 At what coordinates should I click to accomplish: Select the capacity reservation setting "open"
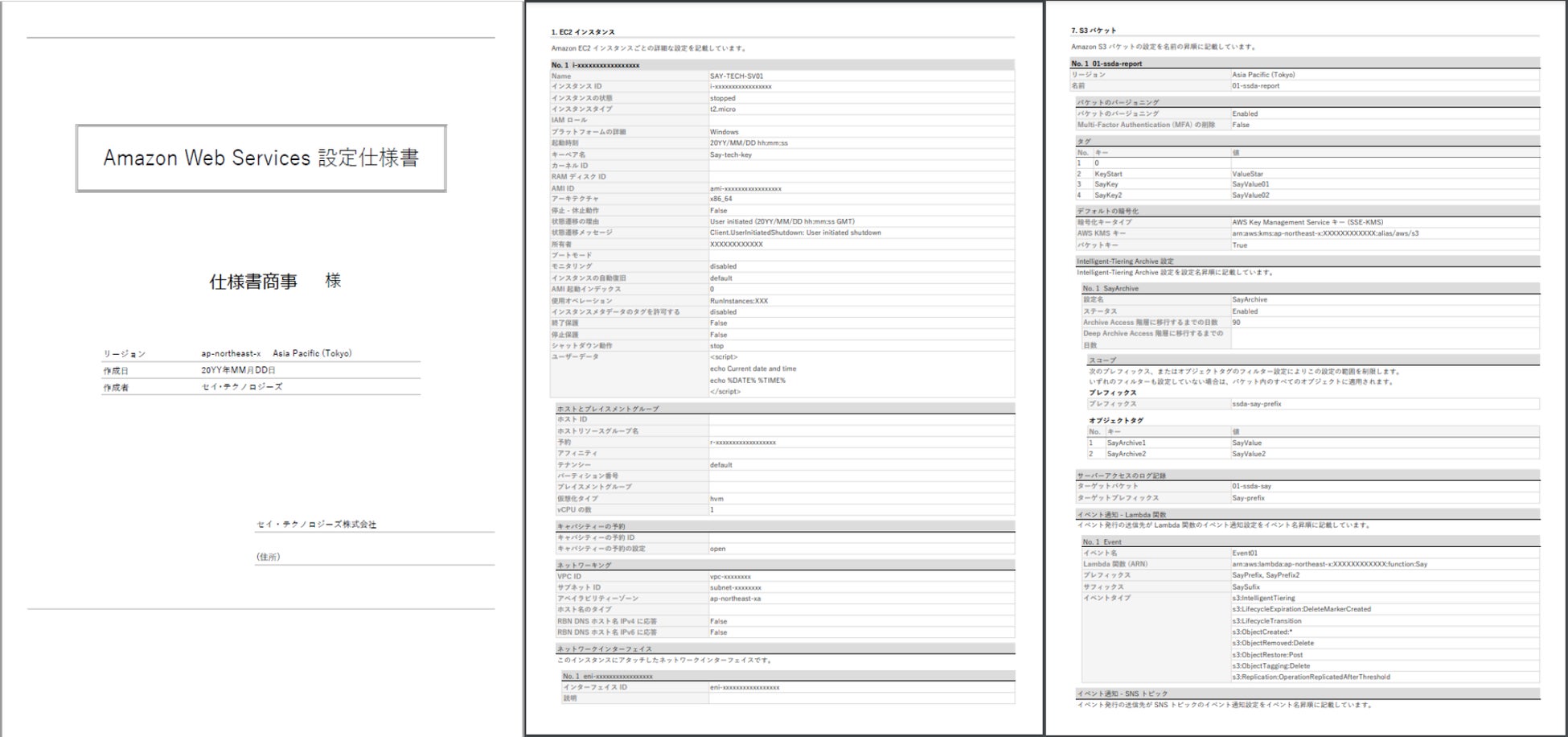coord(718,549)
